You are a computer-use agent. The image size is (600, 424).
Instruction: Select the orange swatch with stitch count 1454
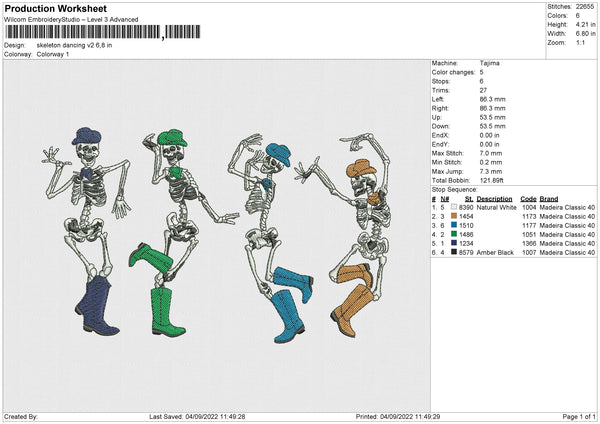pyautogui.click(x=454, y=216)
